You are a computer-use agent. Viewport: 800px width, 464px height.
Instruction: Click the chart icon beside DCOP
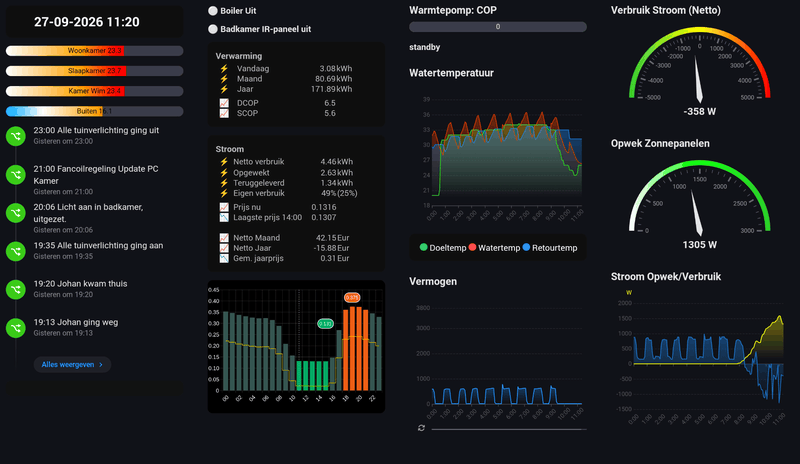(x=224, y=103)
